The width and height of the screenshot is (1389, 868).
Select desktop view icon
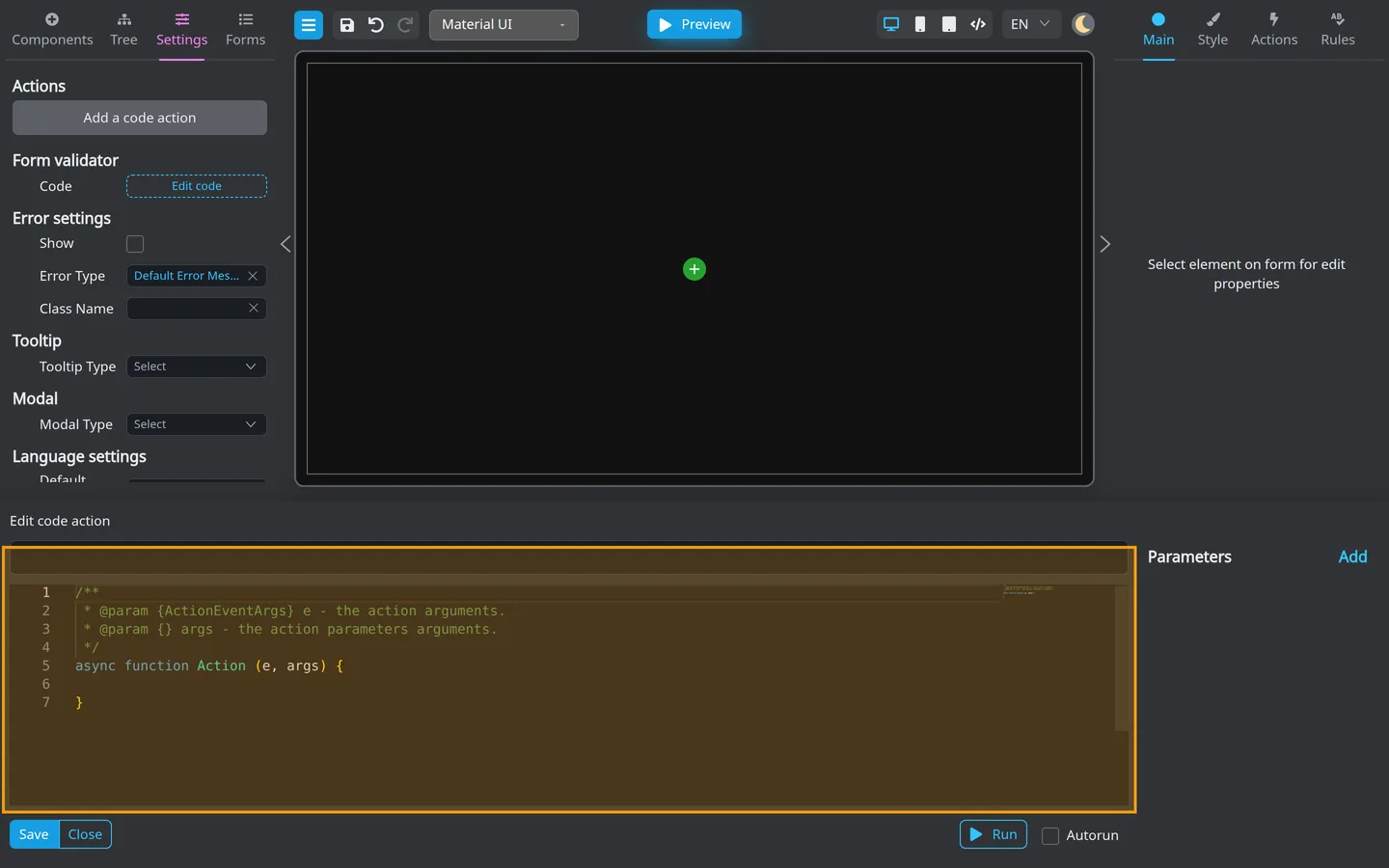click(x=891, y=24)
